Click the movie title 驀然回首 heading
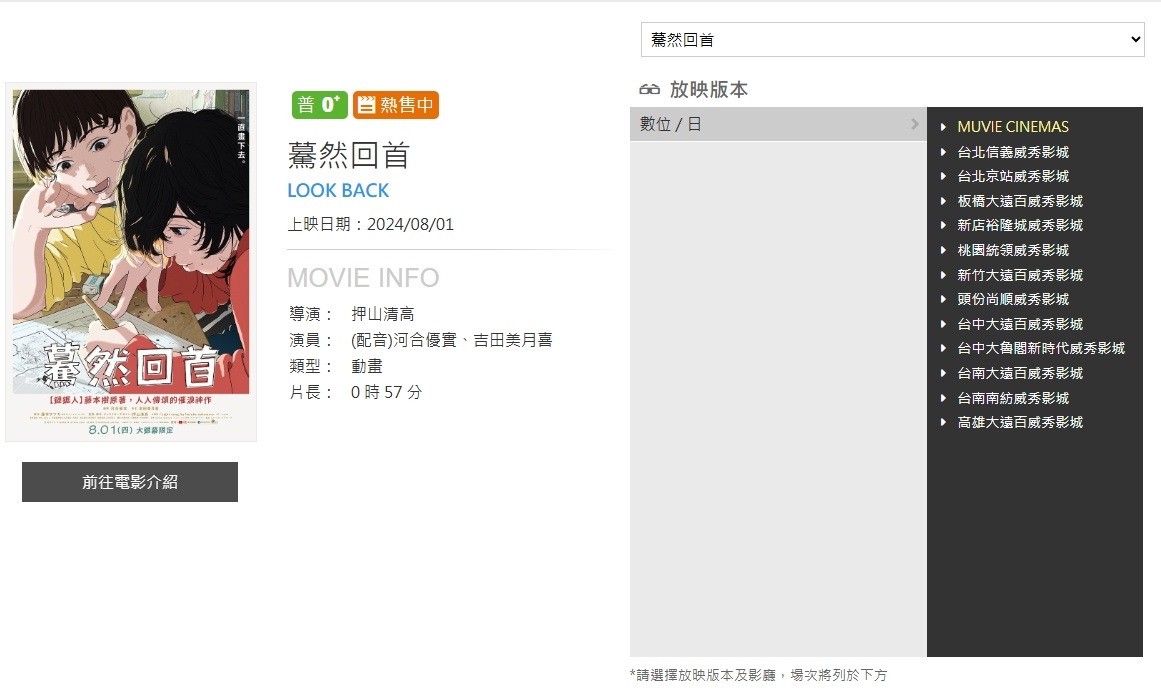 pyautogui.click(x=349, y=155)
